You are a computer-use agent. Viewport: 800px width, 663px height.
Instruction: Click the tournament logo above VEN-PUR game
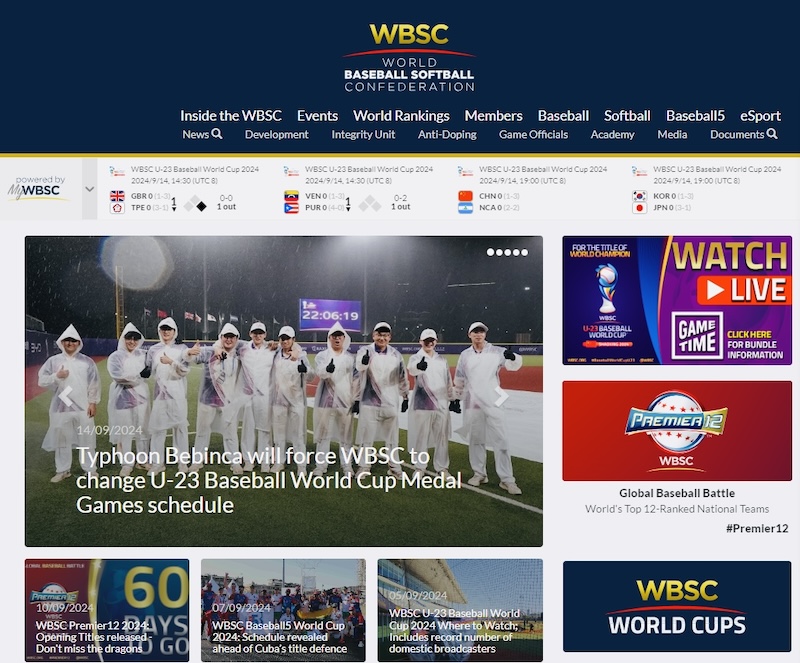tap(291, 171)
